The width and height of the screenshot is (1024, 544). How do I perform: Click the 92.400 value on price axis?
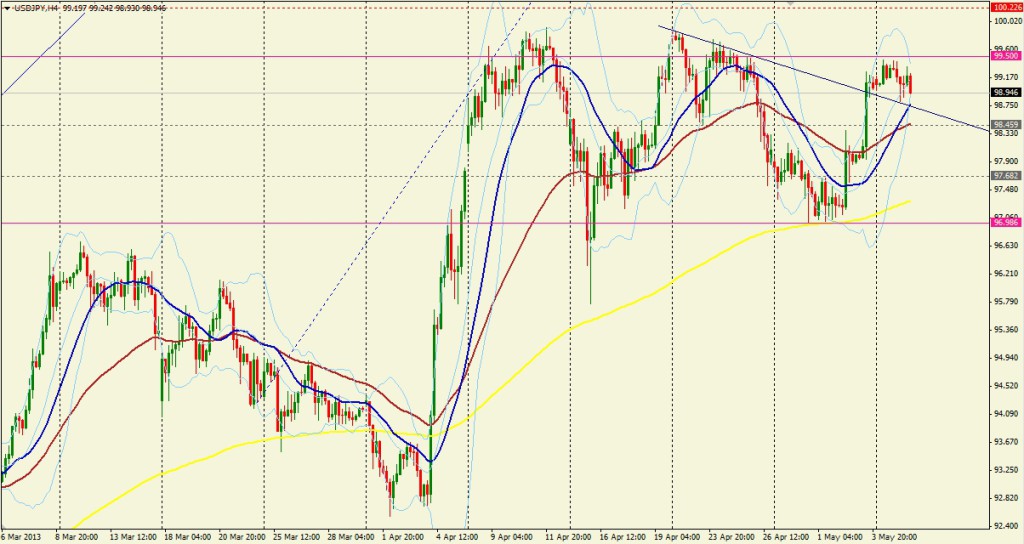[x=1004, y=524]
